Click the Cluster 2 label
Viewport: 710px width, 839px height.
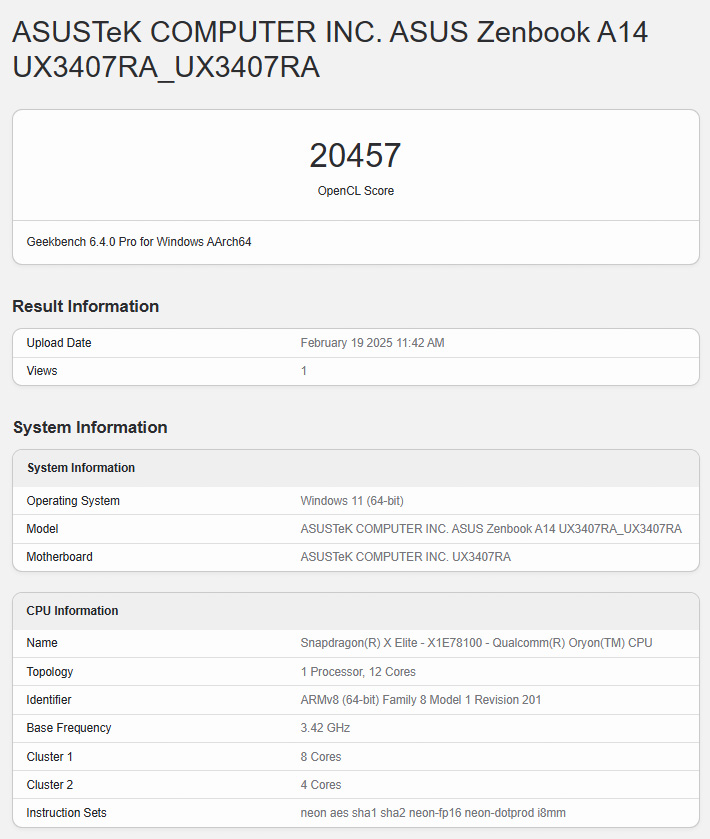point(50,785)
